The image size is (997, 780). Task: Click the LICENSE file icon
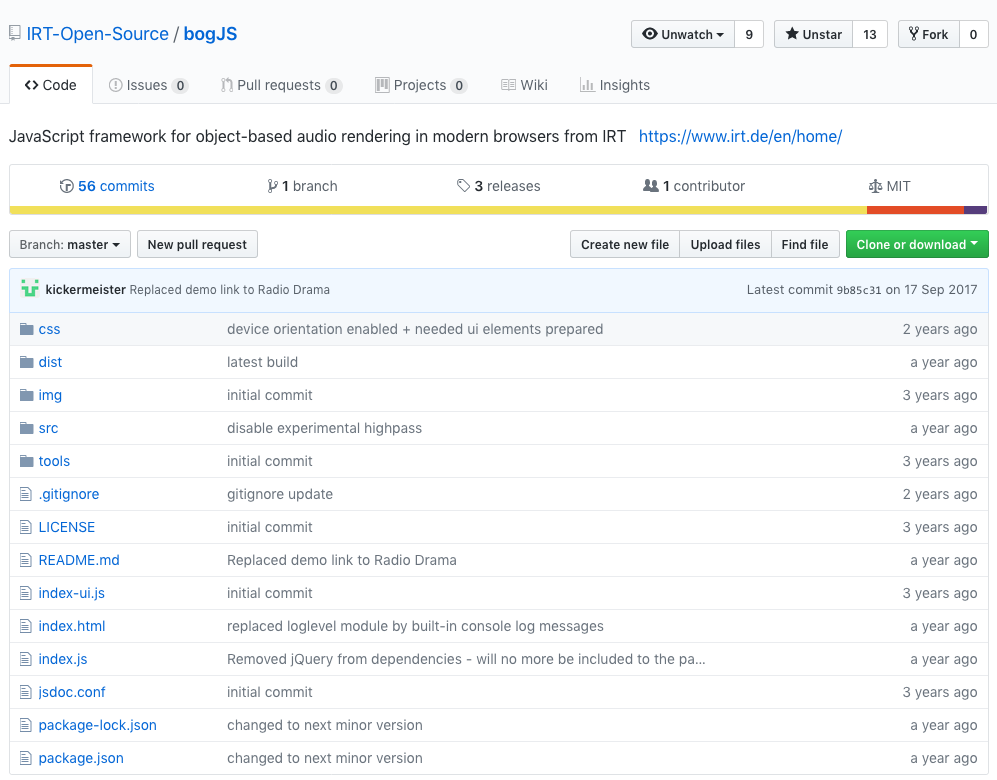(x=25, y=527)
